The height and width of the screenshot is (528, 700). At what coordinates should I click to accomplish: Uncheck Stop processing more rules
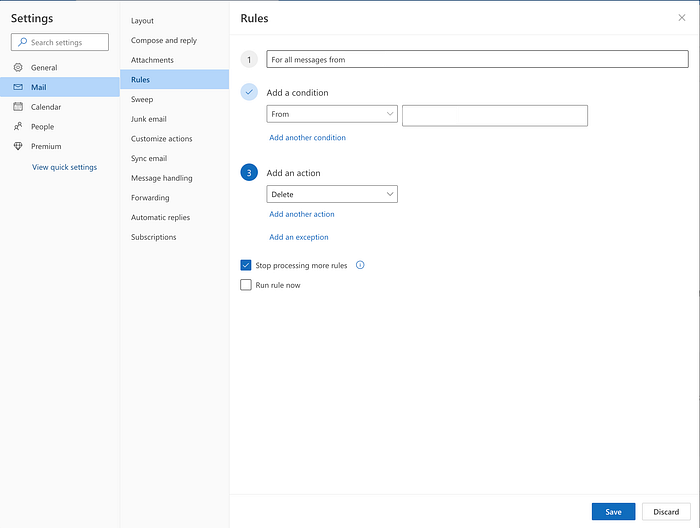coord(246,265)
